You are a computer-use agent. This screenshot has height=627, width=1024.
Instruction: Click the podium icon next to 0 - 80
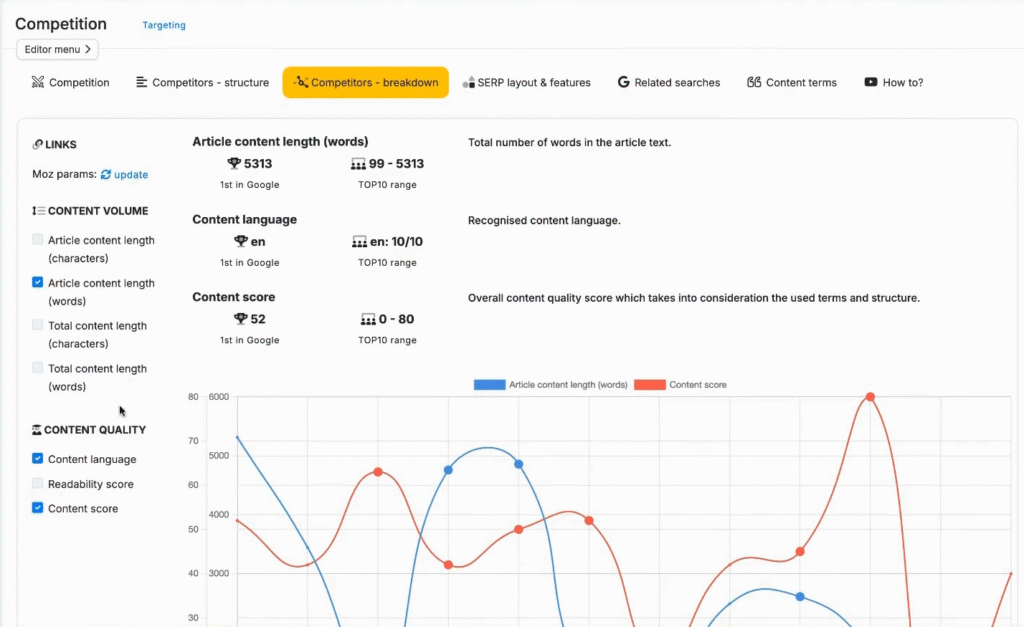[x=368, y=319]
